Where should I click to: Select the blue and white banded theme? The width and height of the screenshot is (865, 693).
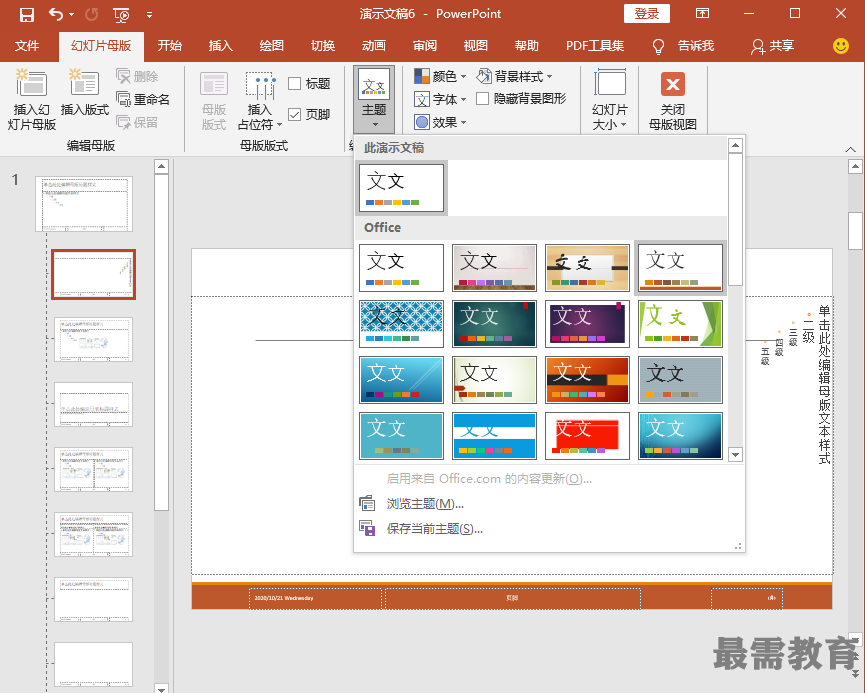click(x=494, y=436)
